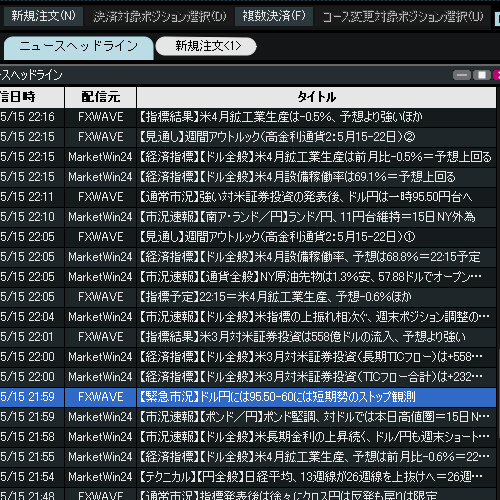Sort by 配信日時 column header
500x500 pixels.
coord(32,97)
